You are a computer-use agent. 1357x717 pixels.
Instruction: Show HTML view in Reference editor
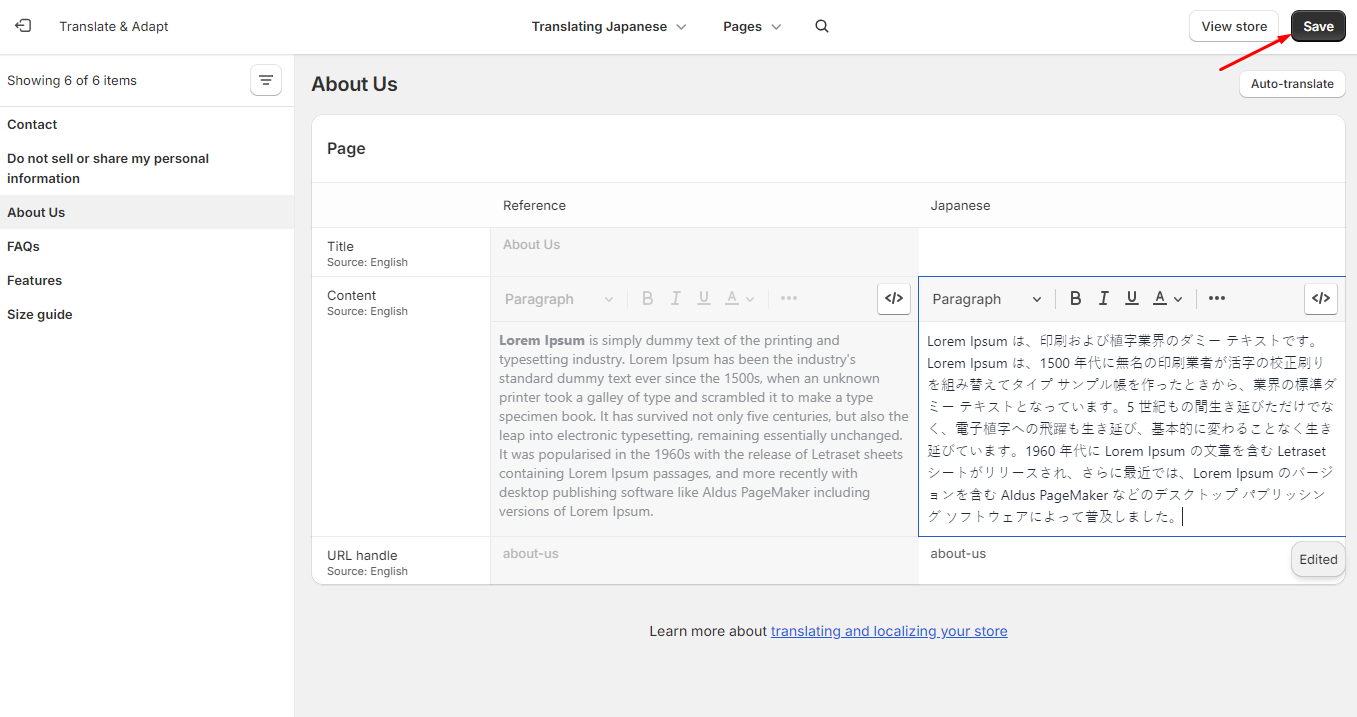point(894,298)
